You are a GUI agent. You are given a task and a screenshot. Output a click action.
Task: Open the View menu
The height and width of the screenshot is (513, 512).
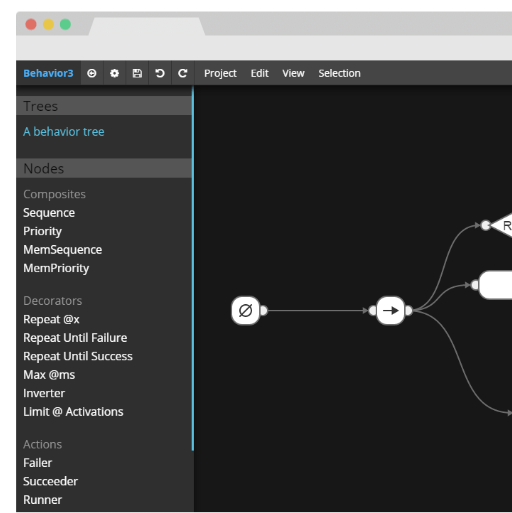tap(293, 73)
